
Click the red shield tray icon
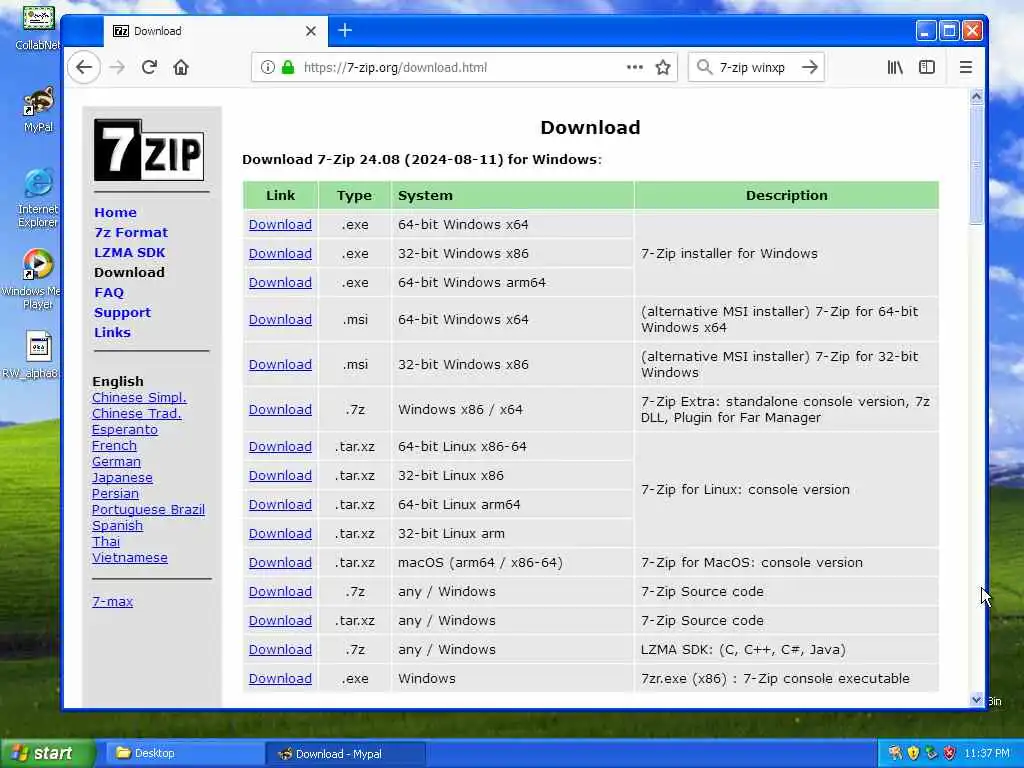(x=950, y=754)
